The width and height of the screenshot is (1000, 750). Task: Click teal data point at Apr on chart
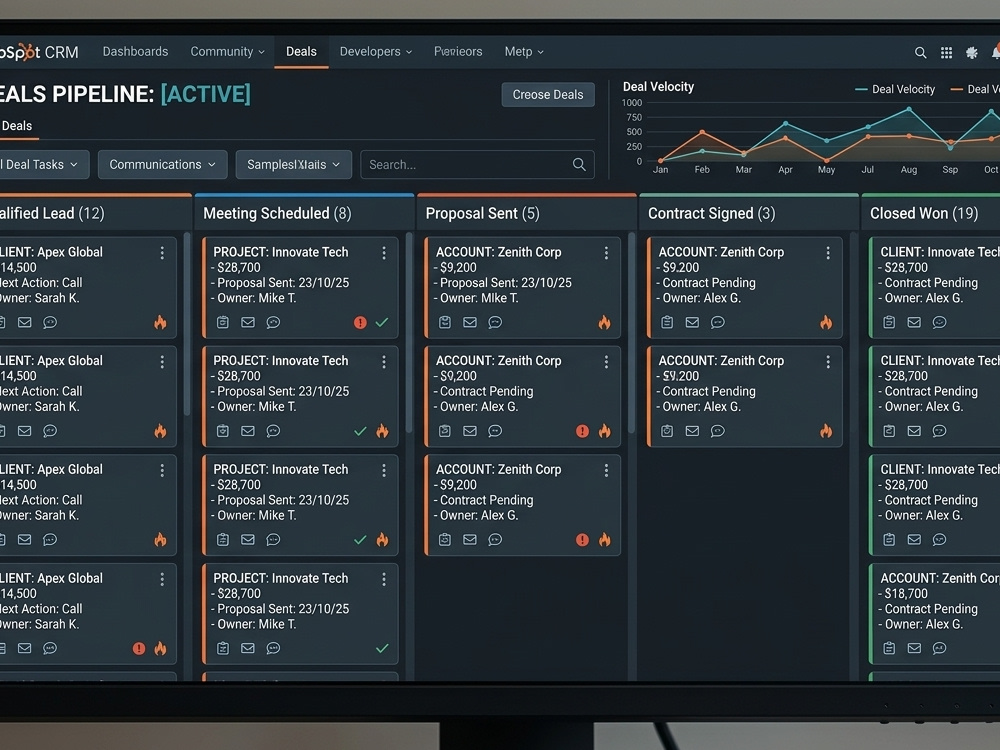pos(785,123)
